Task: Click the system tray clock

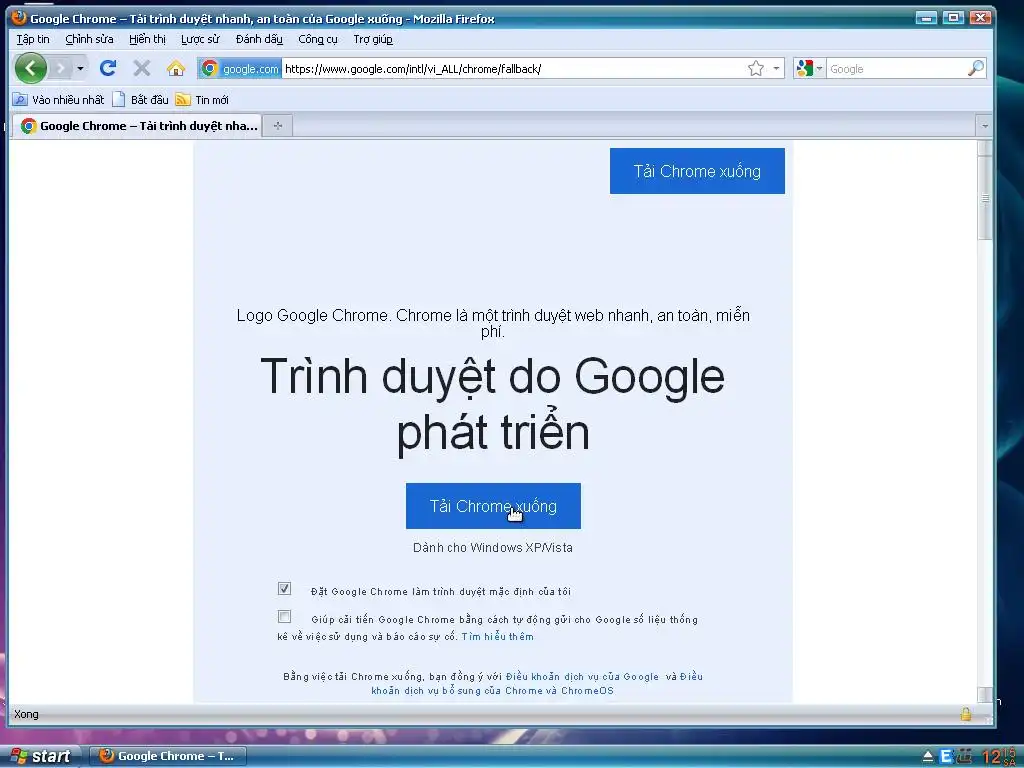Action: (999, 756)
